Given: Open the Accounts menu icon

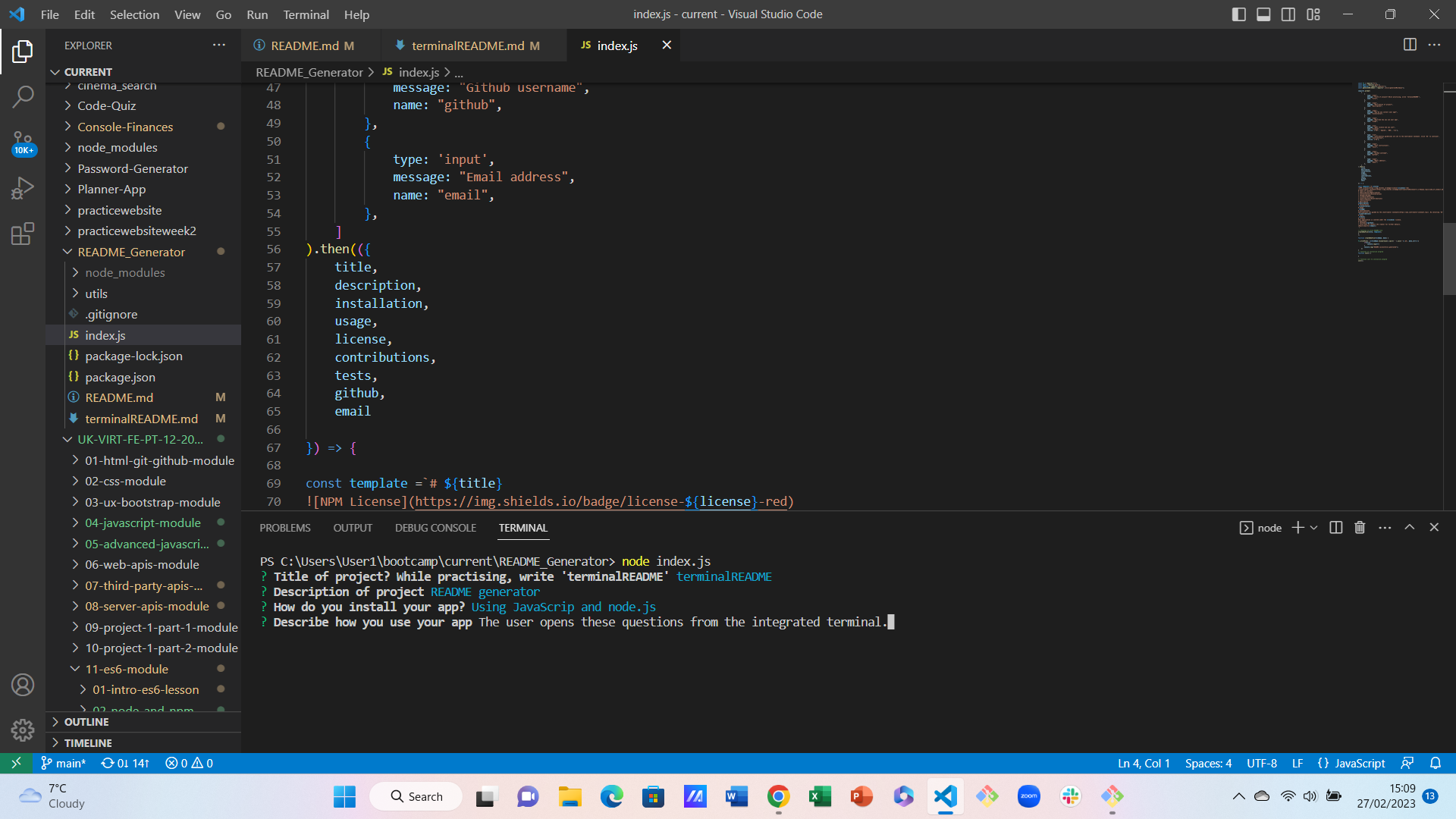Looking at the screenshot, I should (23, 685).
